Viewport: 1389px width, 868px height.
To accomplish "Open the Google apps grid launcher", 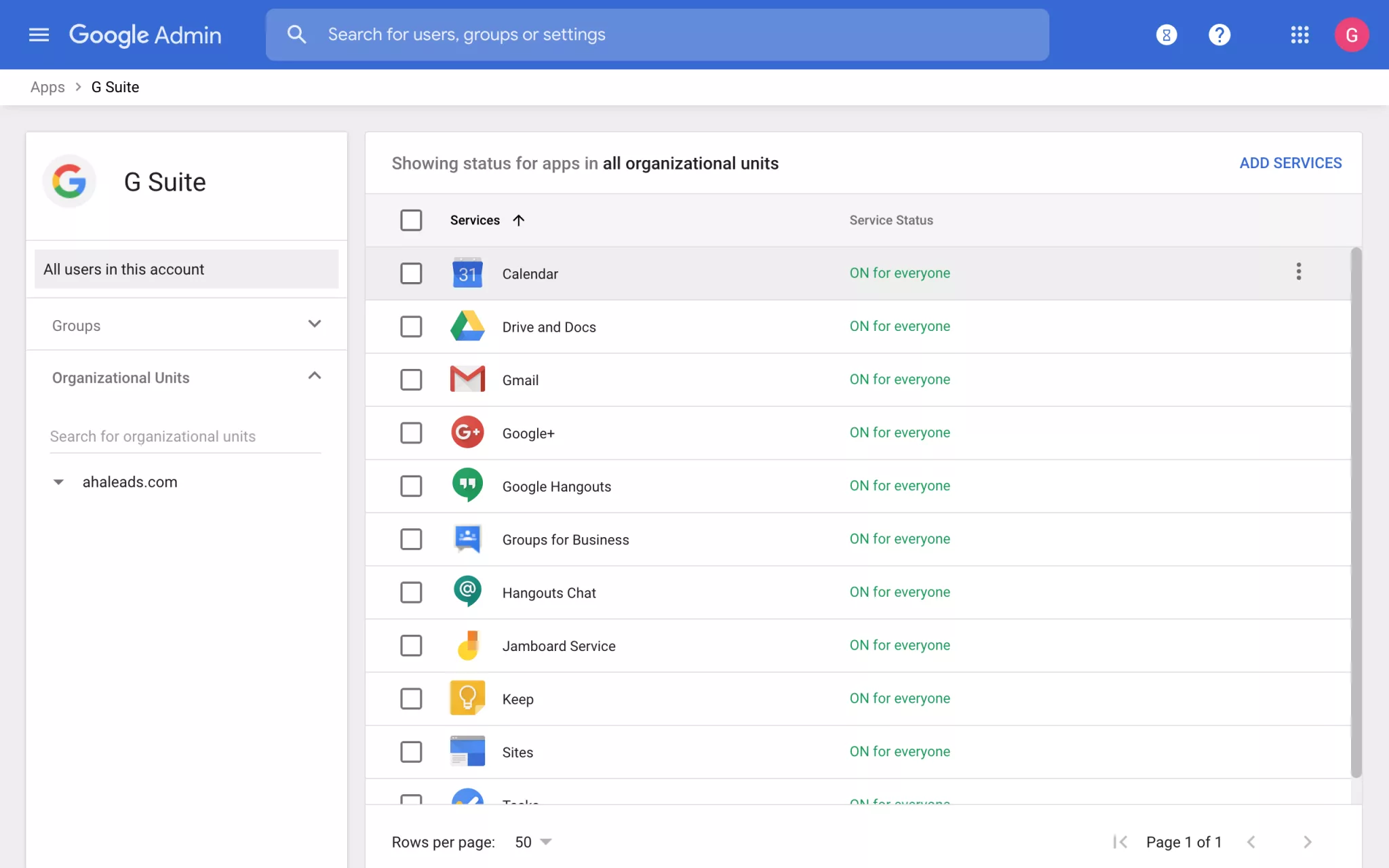I will (x=1299, y=35).
